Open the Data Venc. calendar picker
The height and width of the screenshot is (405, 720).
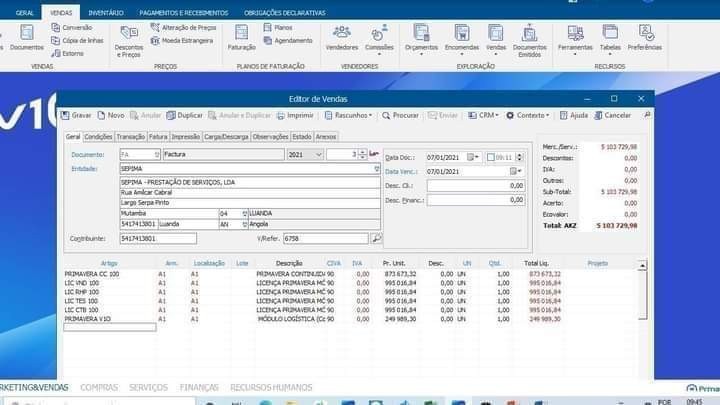pyautogui.click(x=515, y=171)
